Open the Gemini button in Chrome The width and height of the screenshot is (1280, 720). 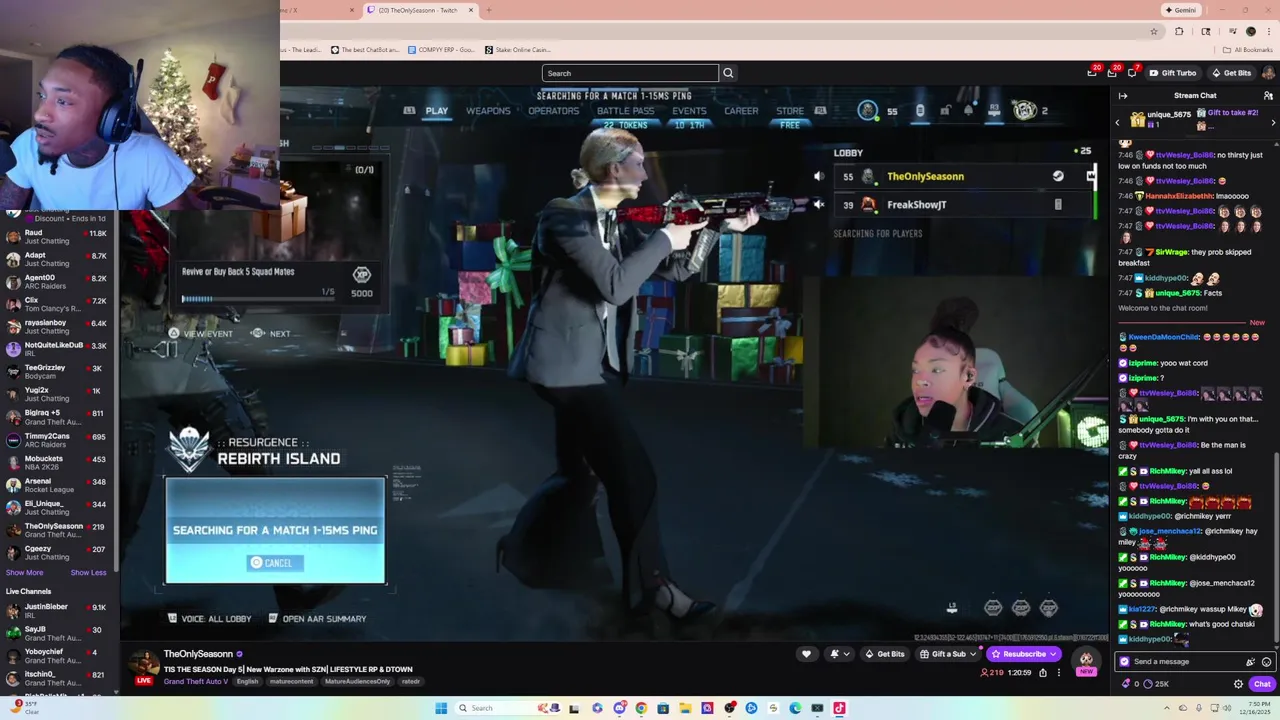[1181, 10]
